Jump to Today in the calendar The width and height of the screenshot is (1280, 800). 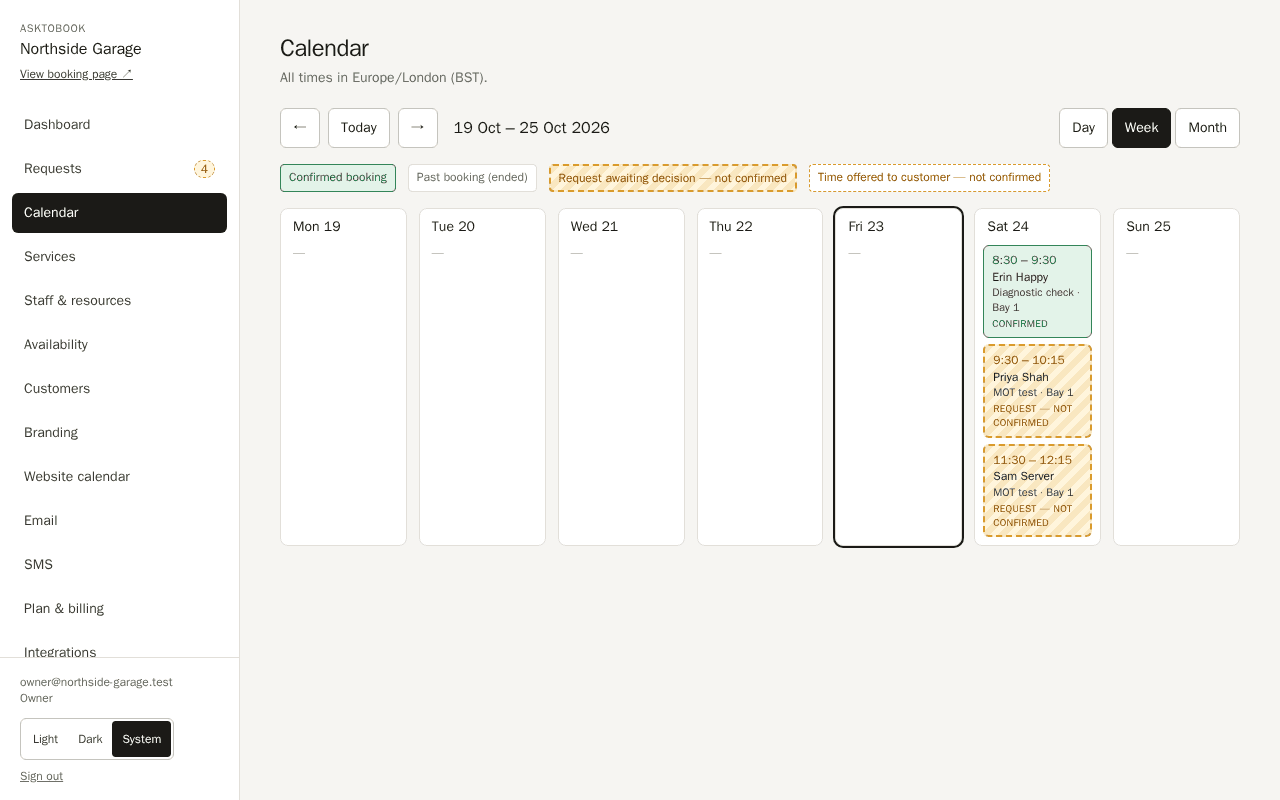point(359,128)
